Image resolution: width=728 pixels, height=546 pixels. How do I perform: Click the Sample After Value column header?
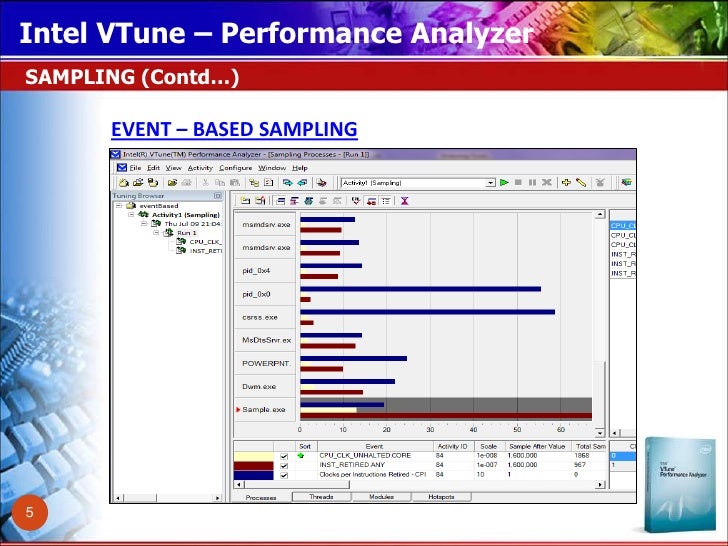tap(537, 446)
